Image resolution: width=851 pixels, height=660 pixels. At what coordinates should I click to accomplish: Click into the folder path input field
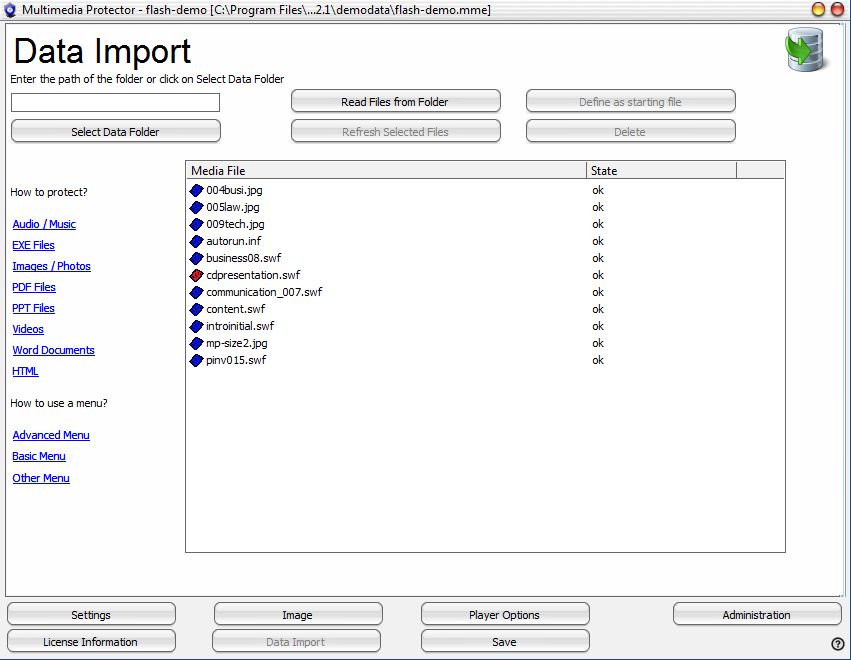pyautogui.click(x=115, y=102)
